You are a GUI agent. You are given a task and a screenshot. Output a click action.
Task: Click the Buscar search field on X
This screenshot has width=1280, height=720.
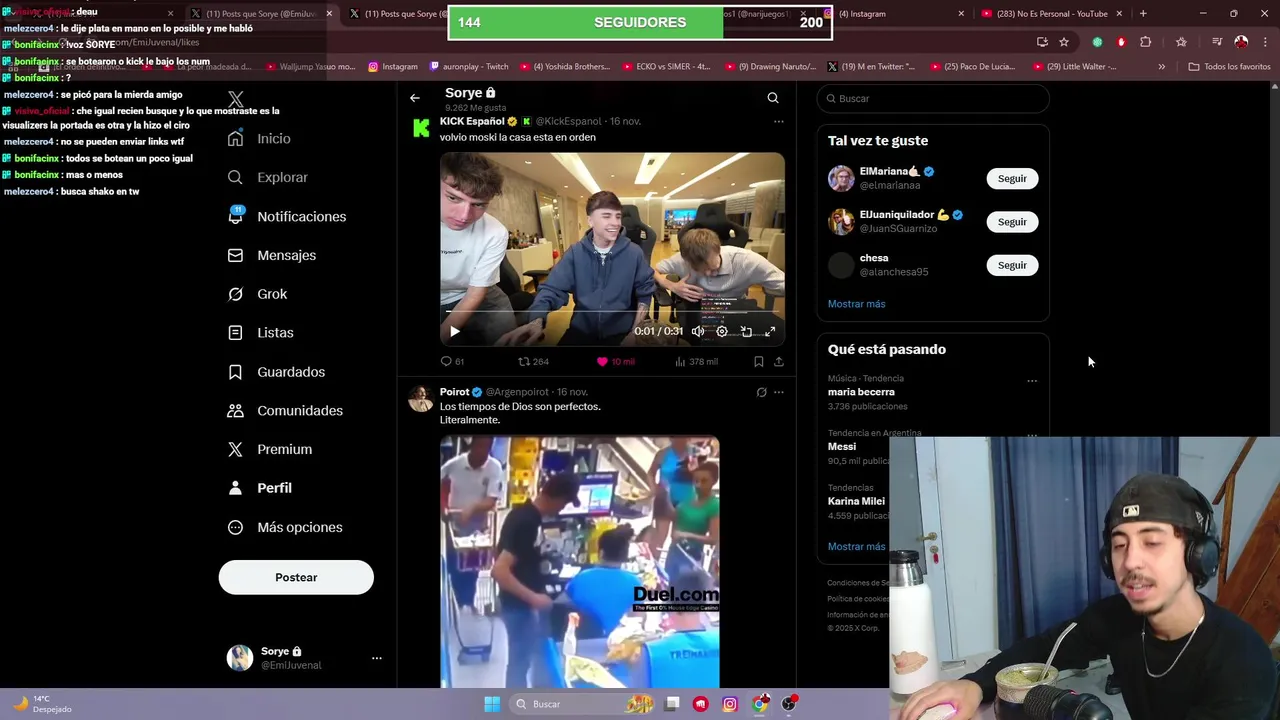click(x=933, y=98)
